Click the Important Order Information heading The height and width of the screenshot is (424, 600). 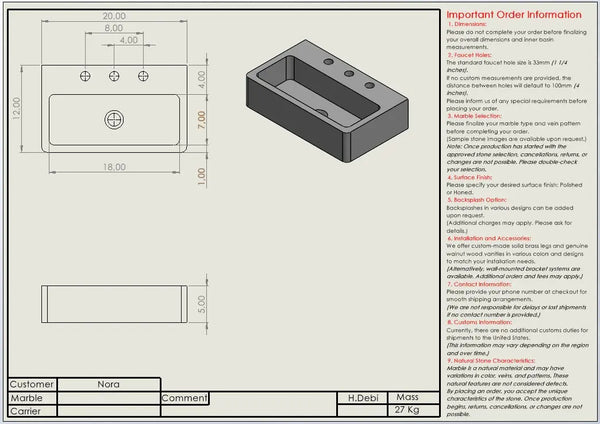click(x=512, y=14)
